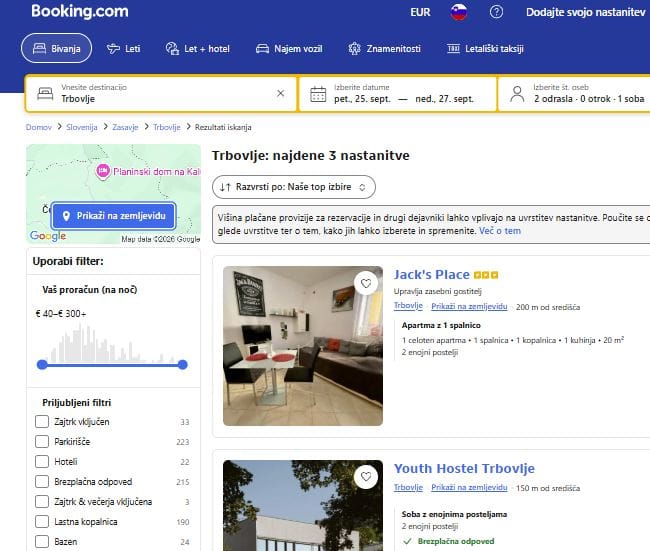Clear the Trbovlje destination with X icon
The height and width of the screenshot is (551, 650).
tap(281, 93)
